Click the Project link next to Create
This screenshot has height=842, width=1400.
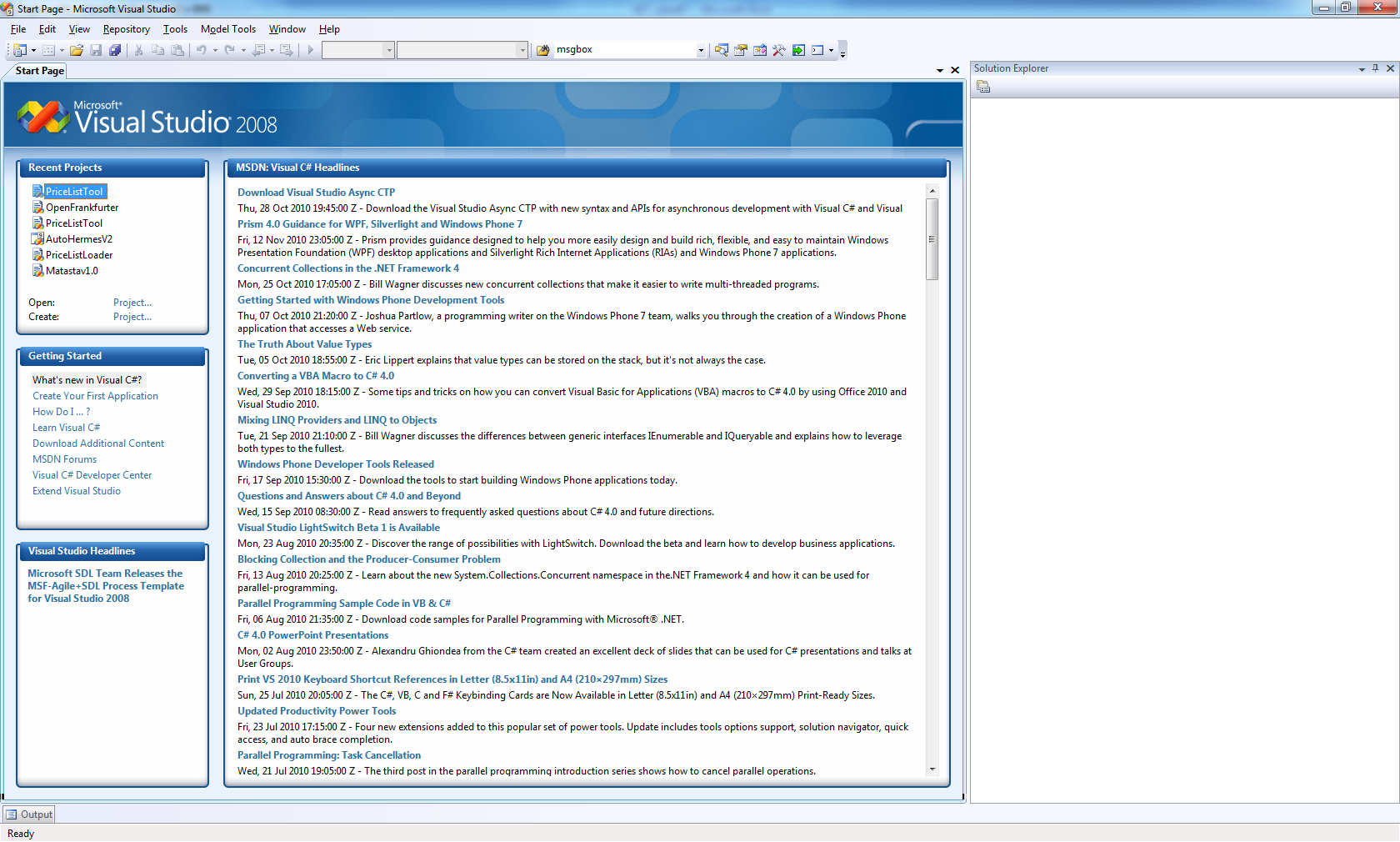[132, 317]
